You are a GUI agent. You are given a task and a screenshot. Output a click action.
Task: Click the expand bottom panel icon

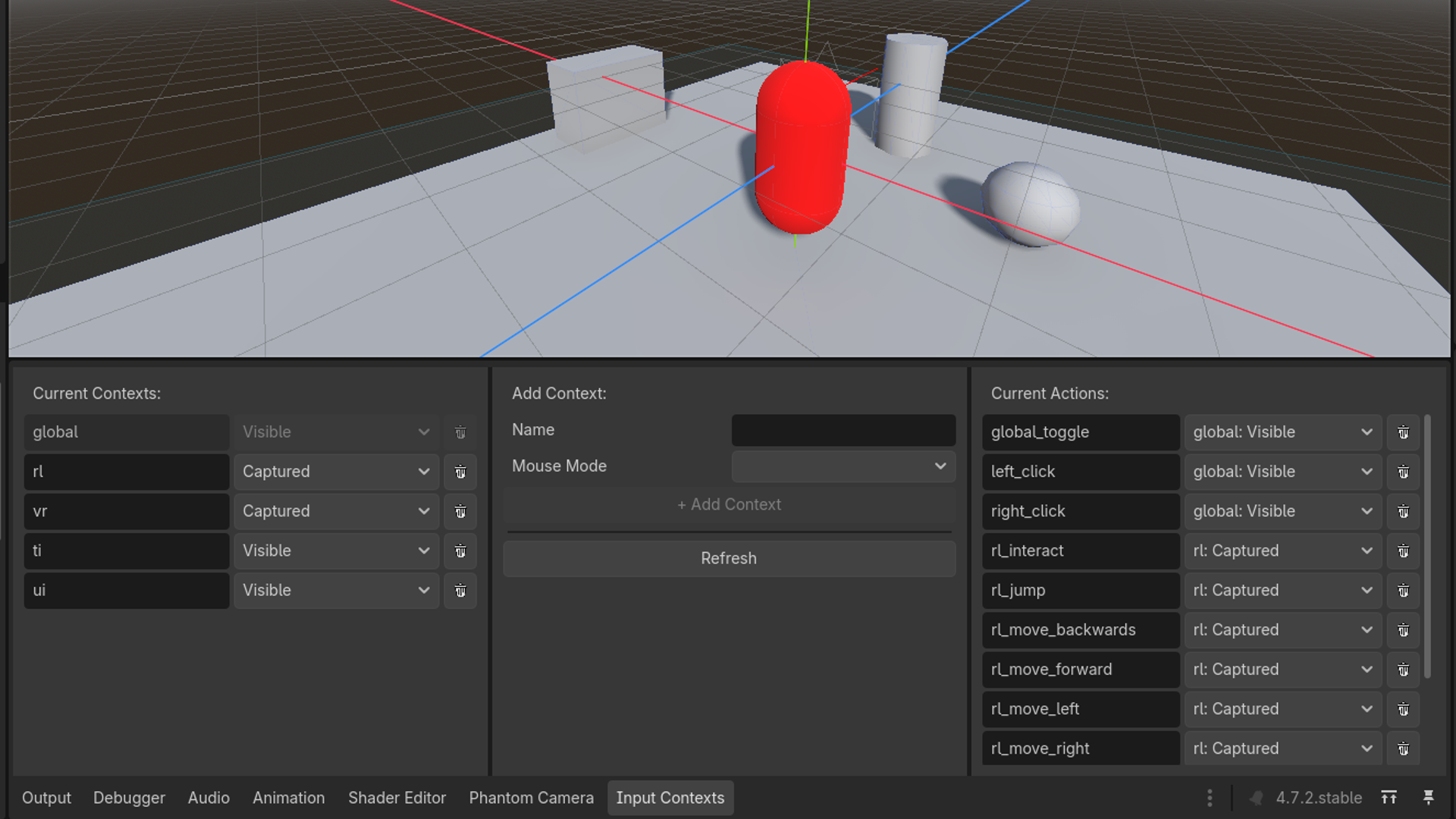(1389, 798)
